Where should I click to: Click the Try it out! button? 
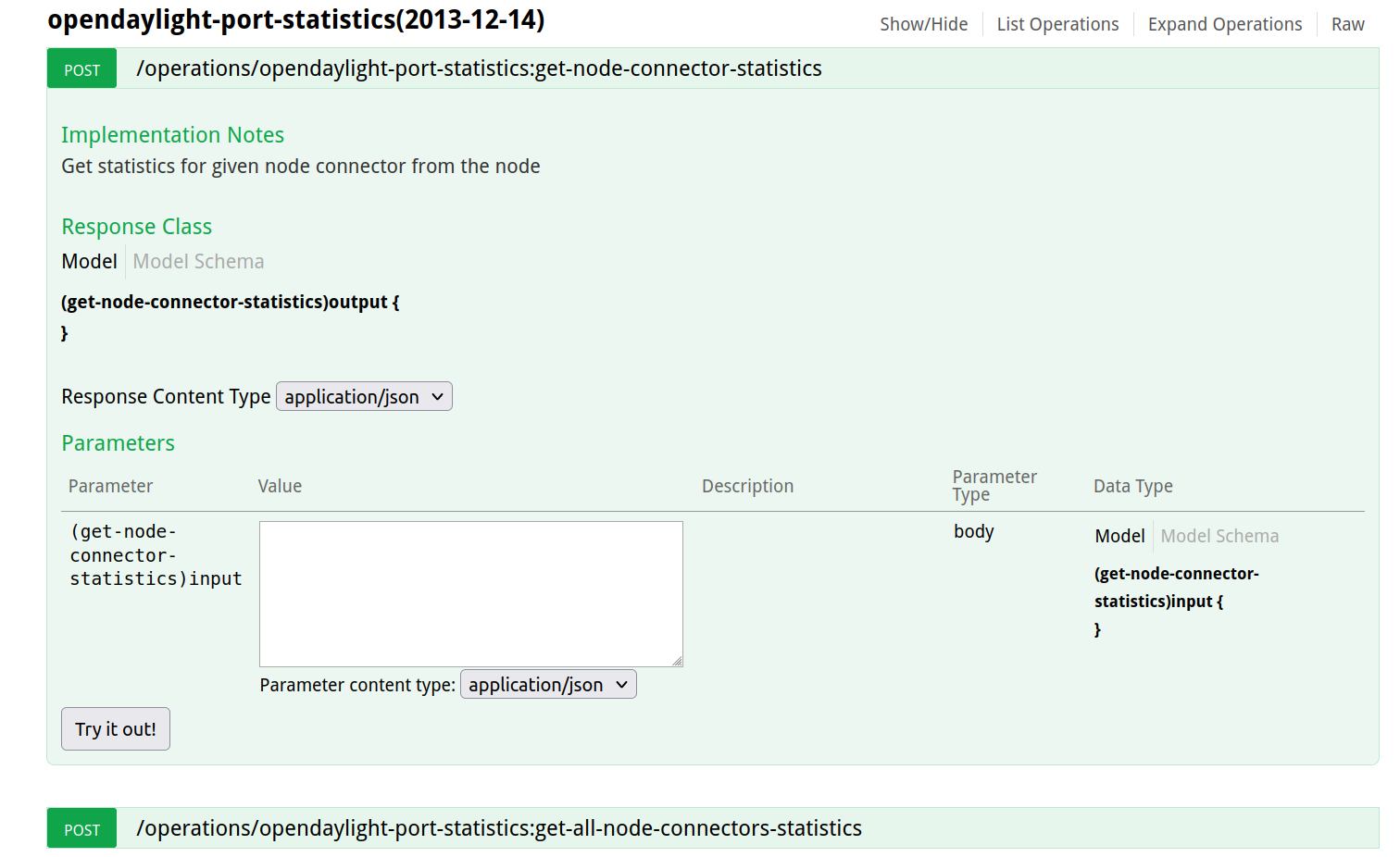[x=116, y=729]
